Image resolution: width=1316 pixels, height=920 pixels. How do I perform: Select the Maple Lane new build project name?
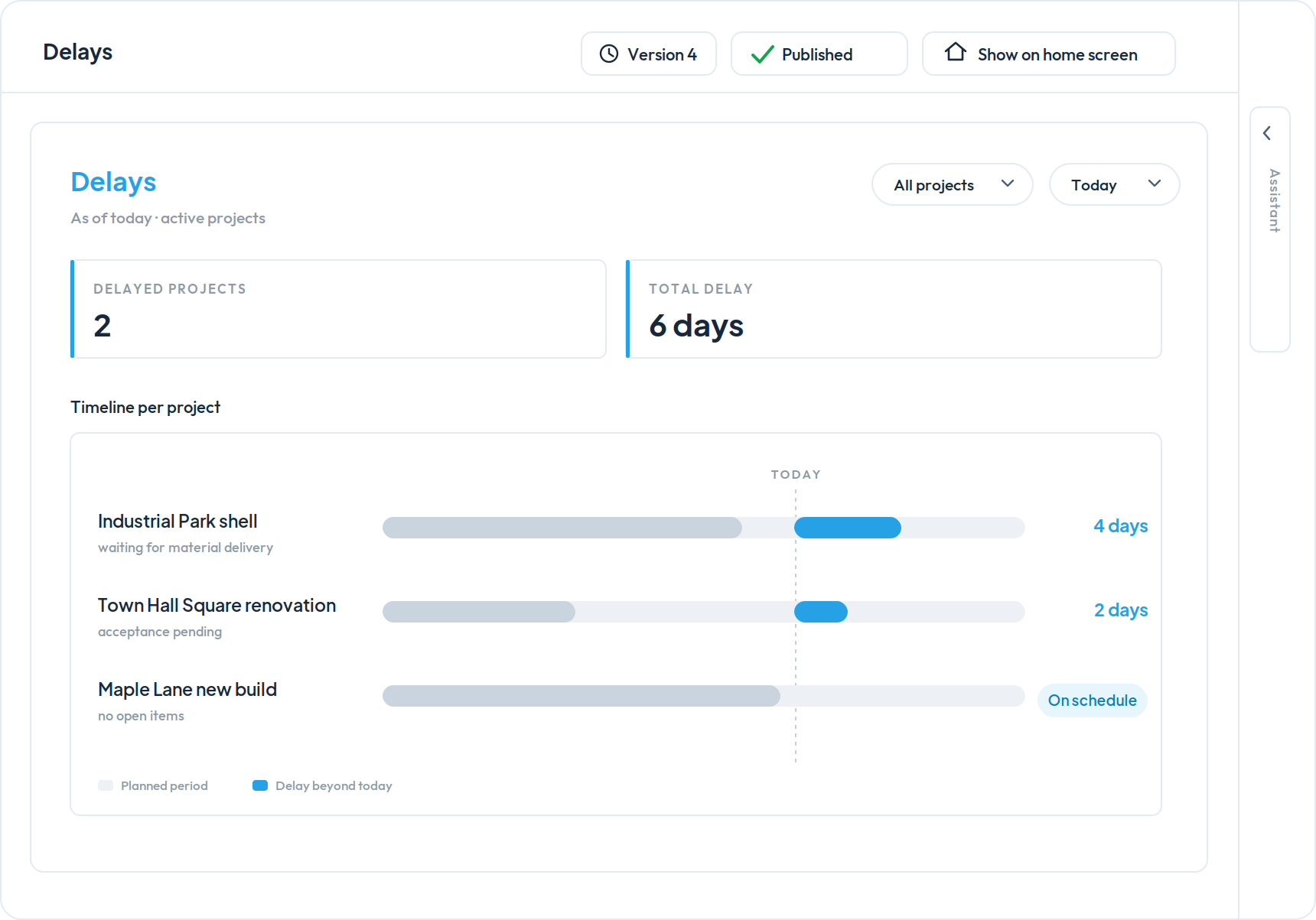point(187,690)
